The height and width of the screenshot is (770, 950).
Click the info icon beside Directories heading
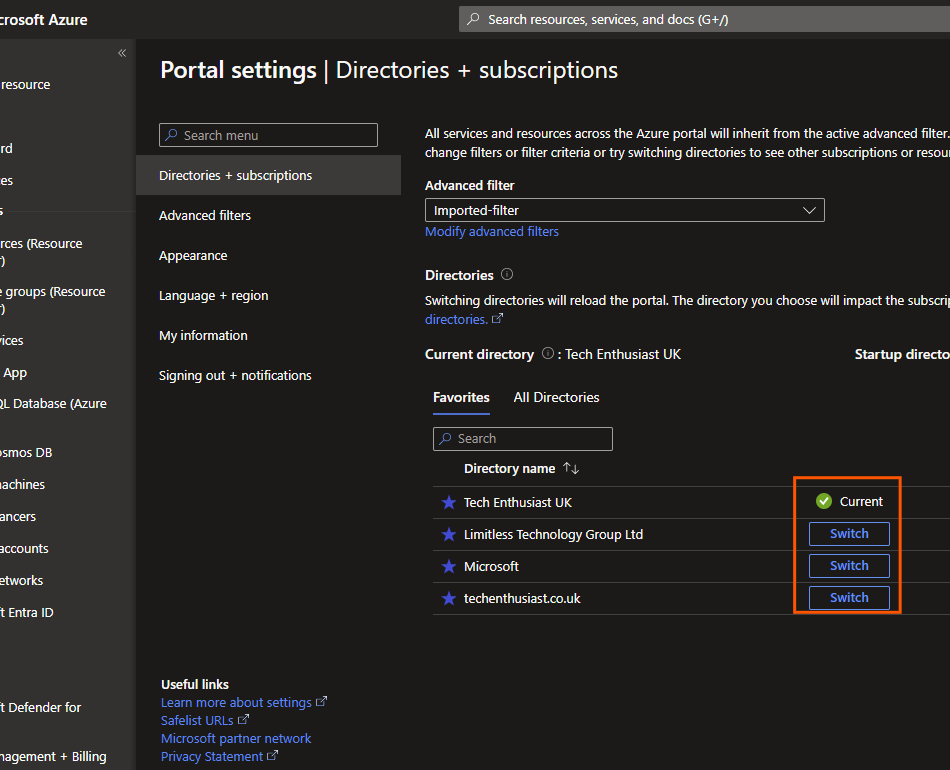click(x=507, y=274)
